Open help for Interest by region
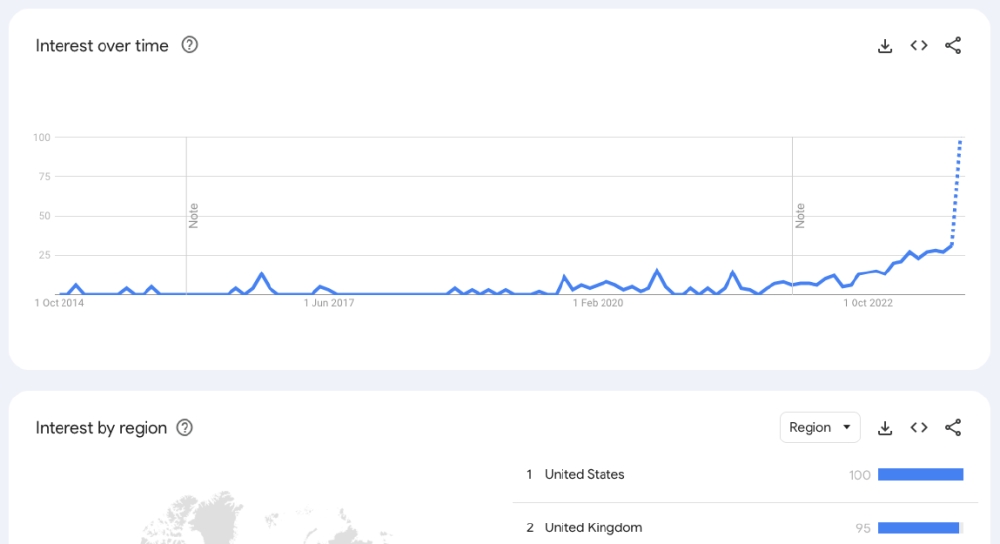 click(x=185, y=428)
